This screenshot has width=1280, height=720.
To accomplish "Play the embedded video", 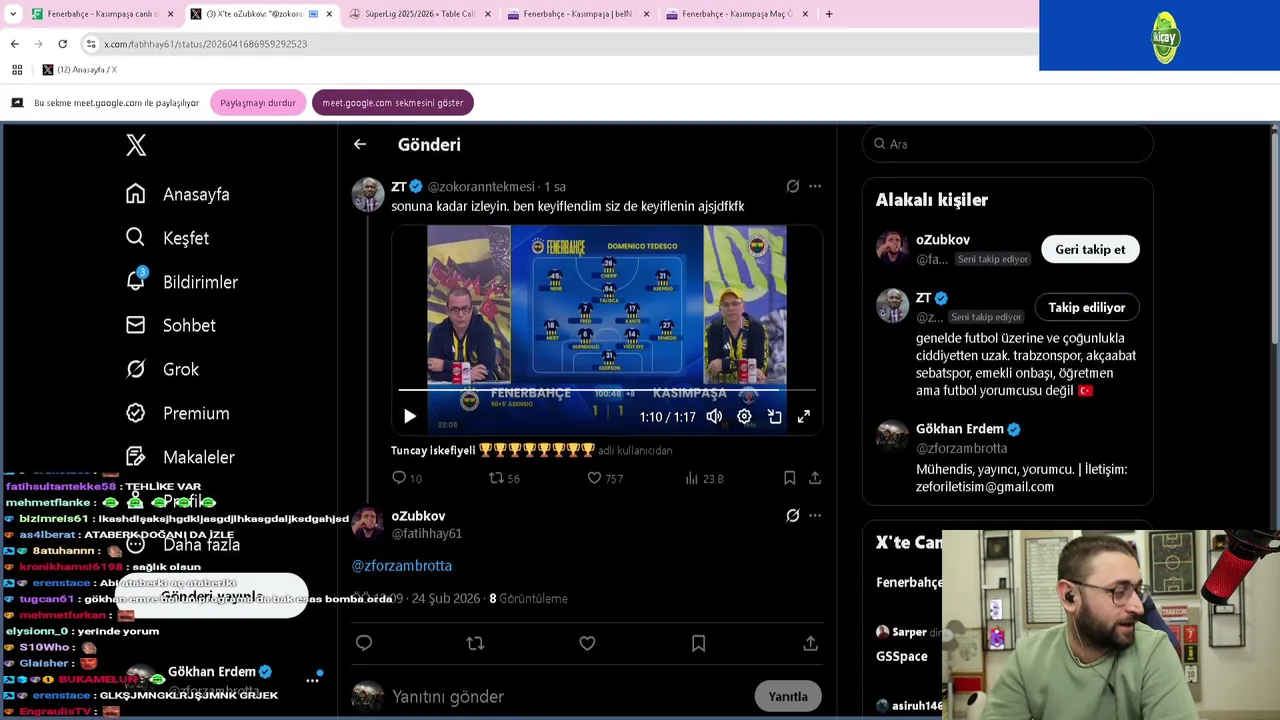I will point(410,416).
